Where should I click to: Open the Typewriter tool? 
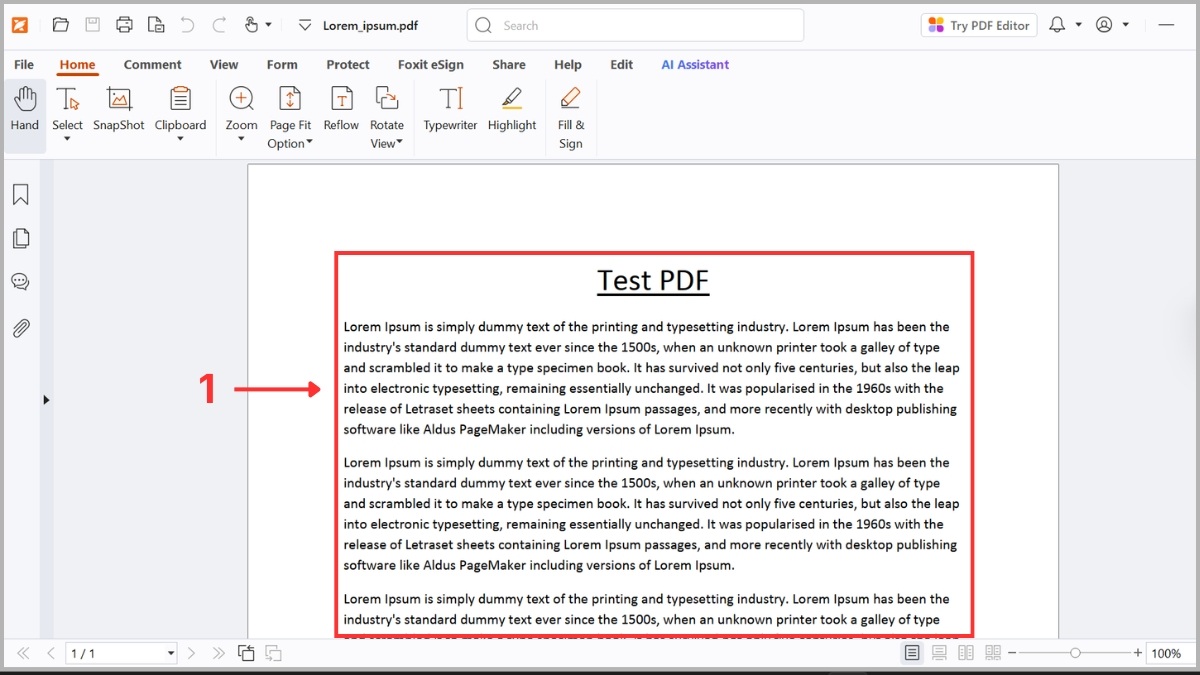(450, 110)
